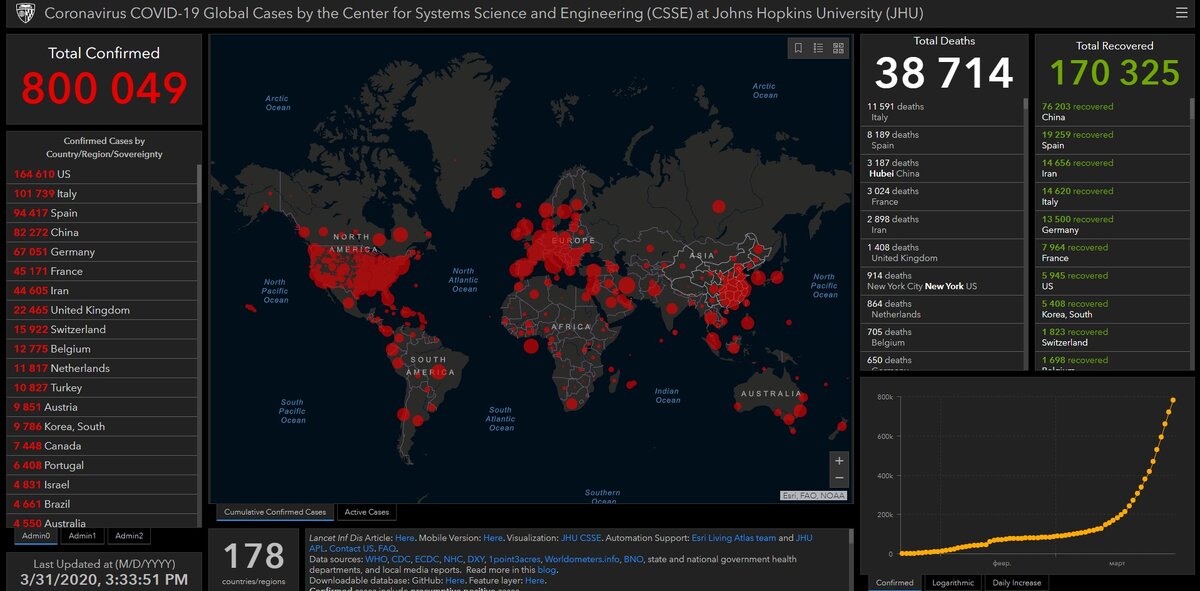1200x591 pixels.
Task: Click China 76 203 recovered entry
Action: (1111, 112)
